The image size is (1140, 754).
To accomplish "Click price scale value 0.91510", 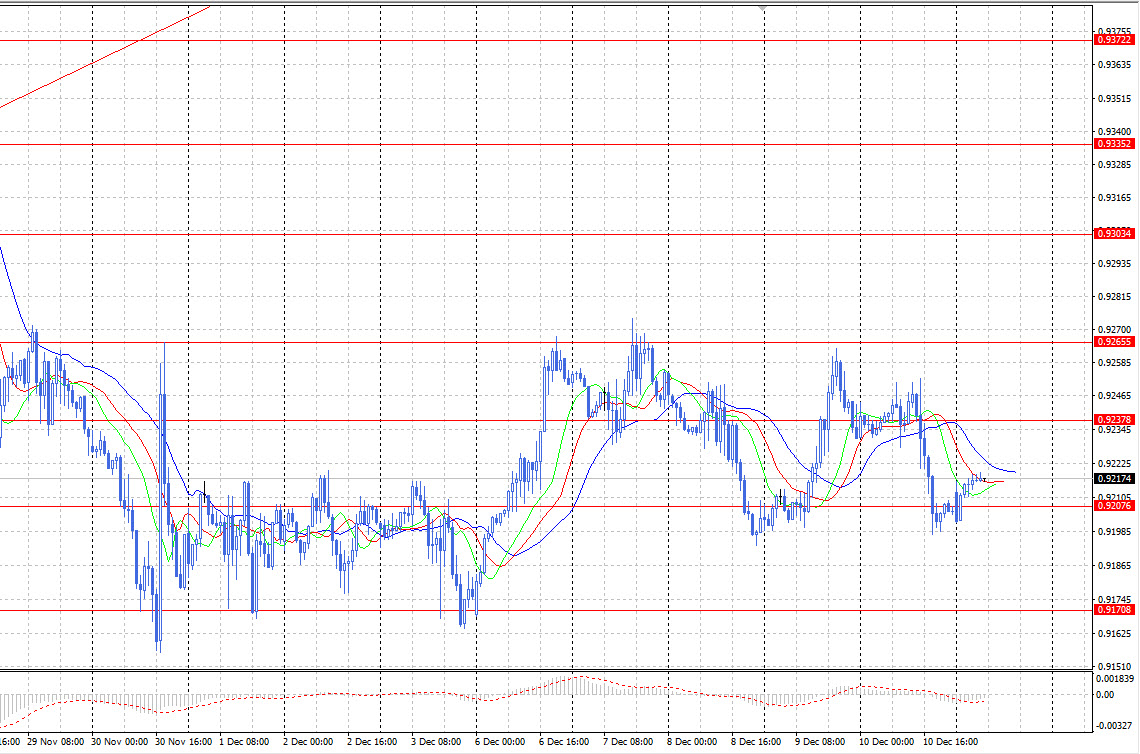I will (x=1115, y=666).
